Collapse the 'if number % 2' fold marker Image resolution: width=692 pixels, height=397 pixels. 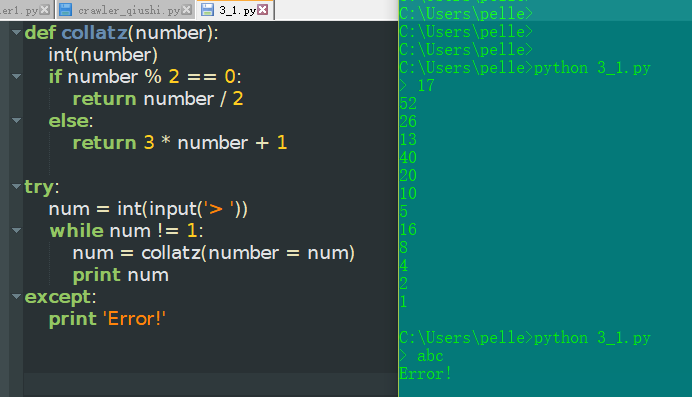point(16,76)
